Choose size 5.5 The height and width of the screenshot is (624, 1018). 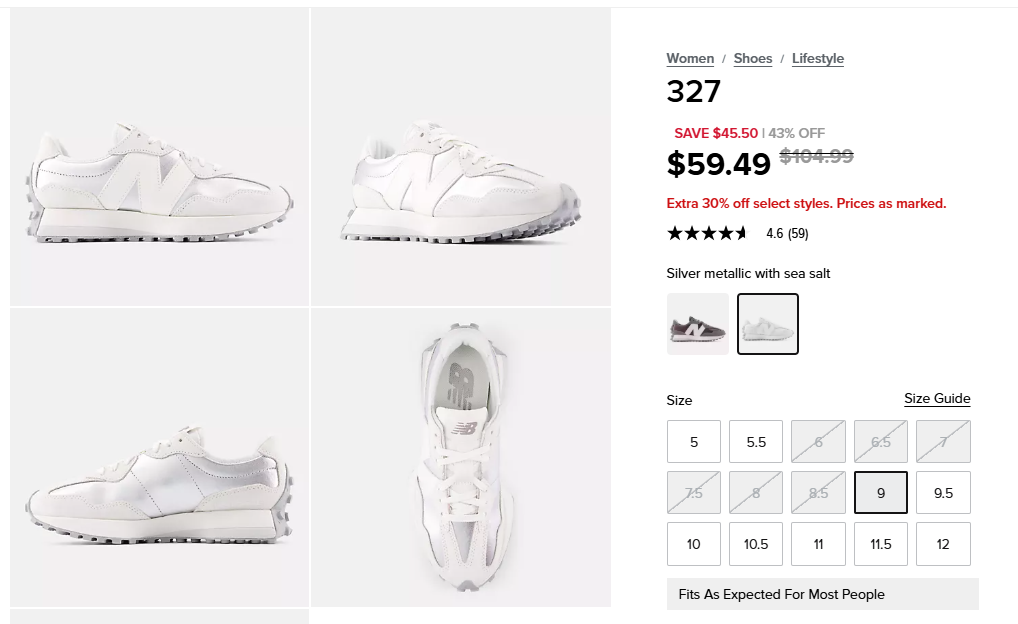coord(756,442)
